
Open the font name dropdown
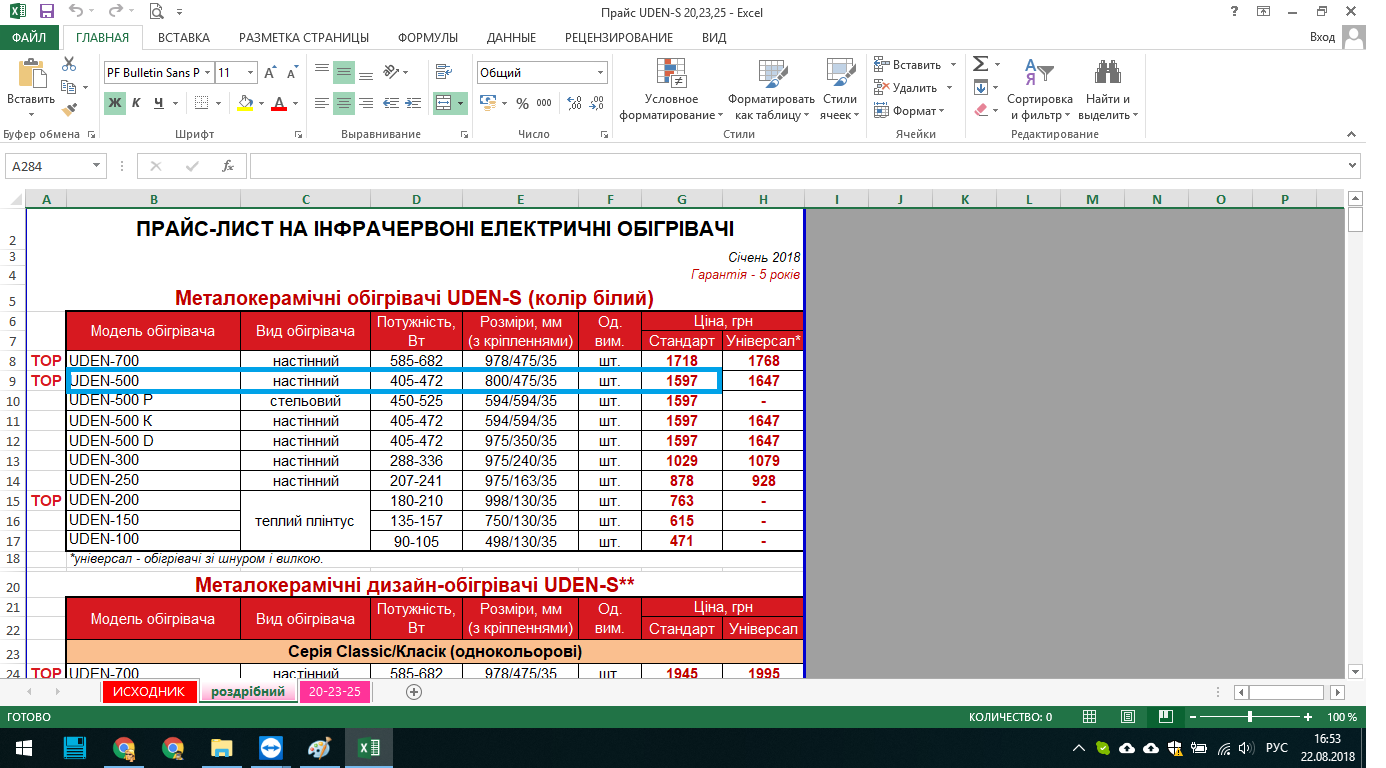[206, 73]
